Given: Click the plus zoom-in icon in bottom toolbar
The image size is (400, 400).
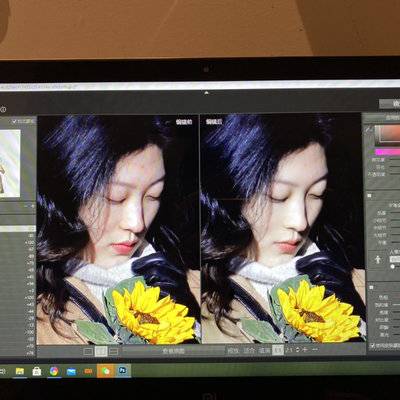Looking at the screenshot, I should pos(305,350).
